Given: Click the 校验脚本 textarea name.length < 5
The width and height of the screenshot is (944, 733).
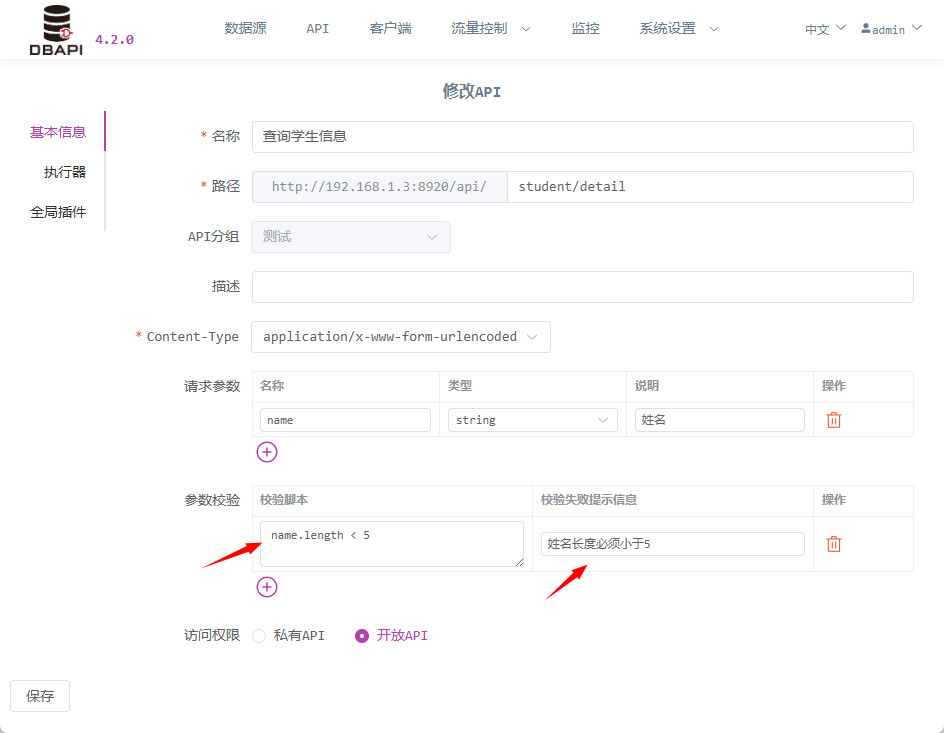Looking at the screenshot, I should 392,544.
